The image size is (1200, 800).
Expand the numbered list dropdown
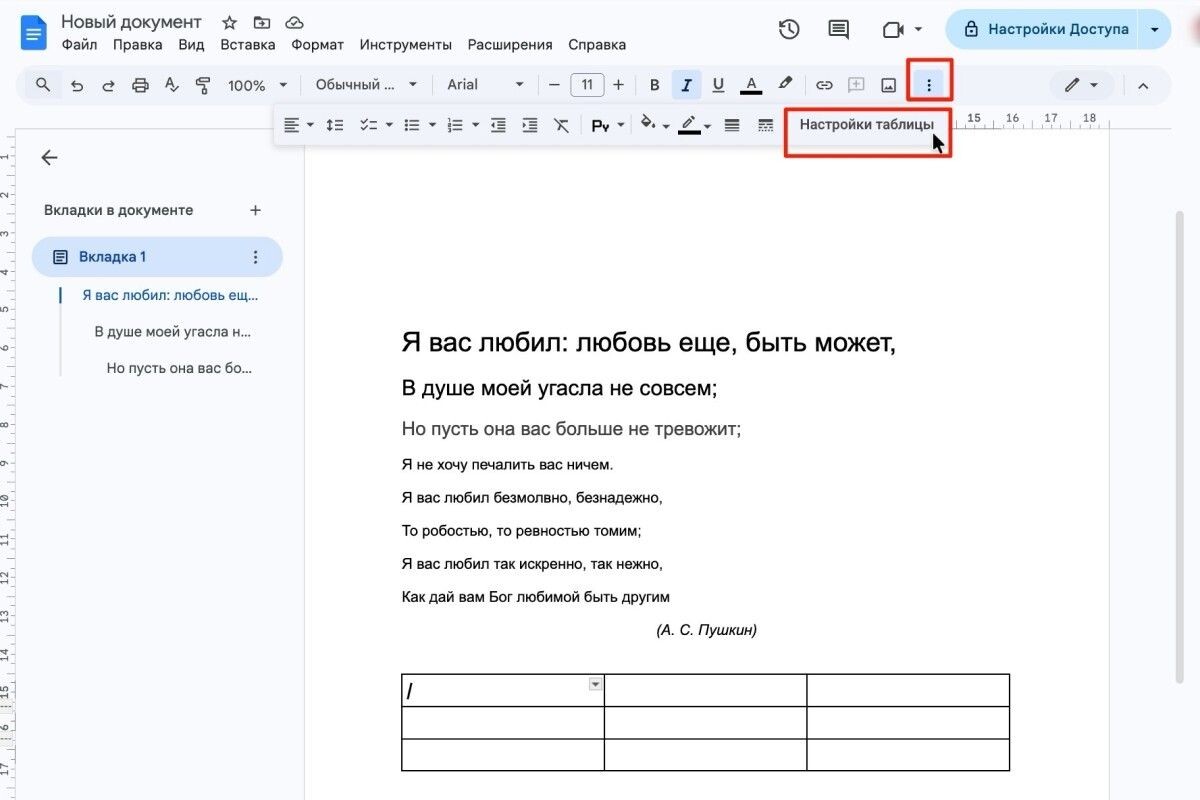click(476, 125)
